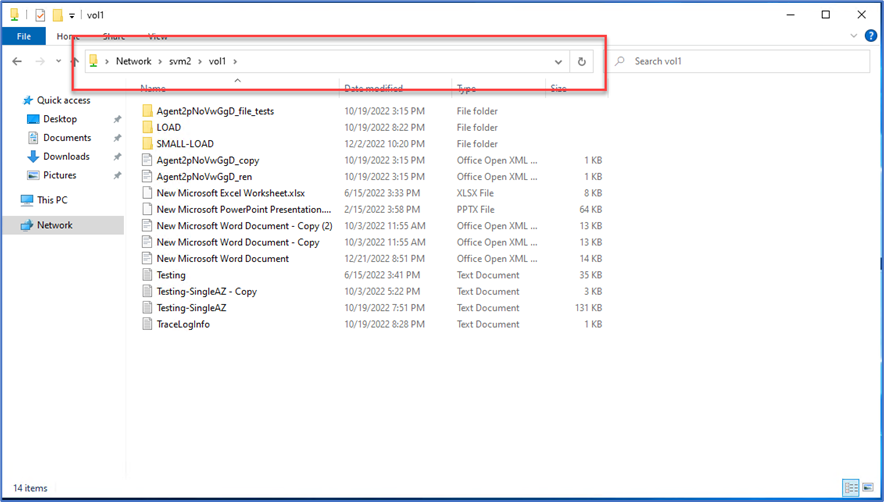Screen dimensions: 884x502
Task: Select New Microsoft Excel Worksheet.xlsx file
Action: click(x=230, y=192)
